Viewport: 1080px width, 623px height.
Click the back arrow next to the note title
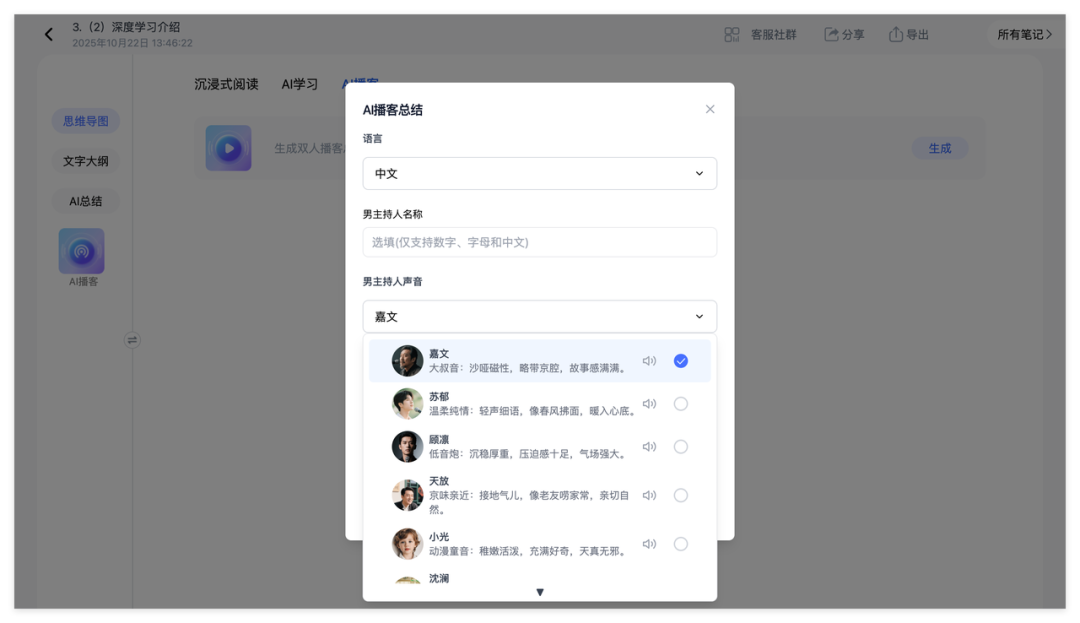[48, 33]
